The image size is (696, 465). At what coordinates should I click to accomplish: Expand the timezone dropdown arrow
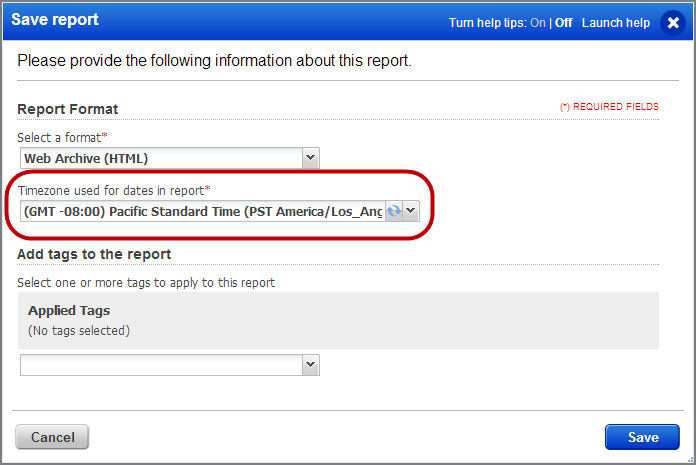(x=411, y=211)
